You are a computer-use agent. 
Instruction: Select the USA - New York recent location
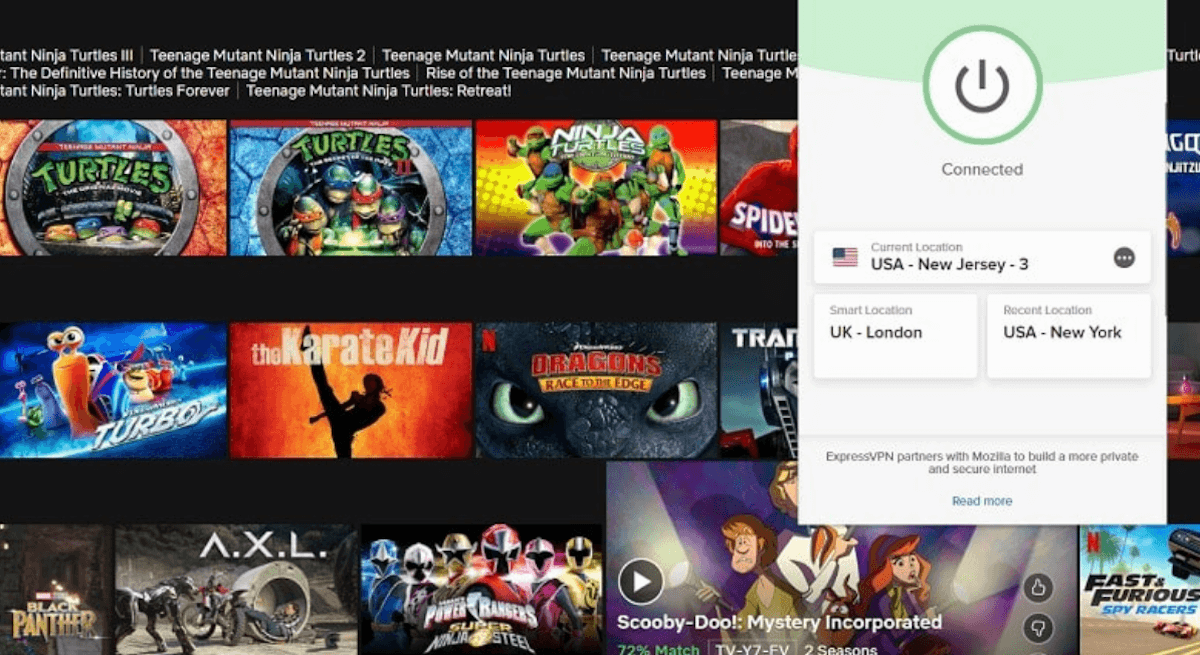tap(1068, 336)
